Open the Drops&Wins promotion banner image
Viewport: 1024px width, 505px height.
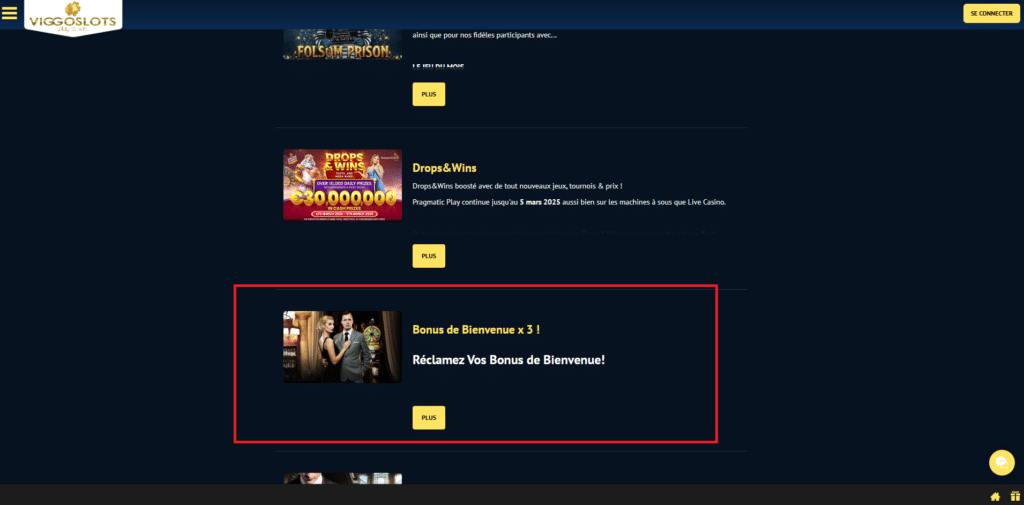tap(342, 185)
